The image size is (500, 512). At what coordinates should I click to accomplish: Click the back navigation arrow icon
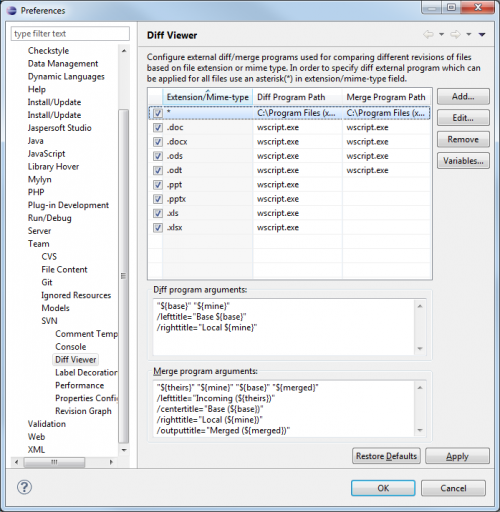[x=428, y=34]
